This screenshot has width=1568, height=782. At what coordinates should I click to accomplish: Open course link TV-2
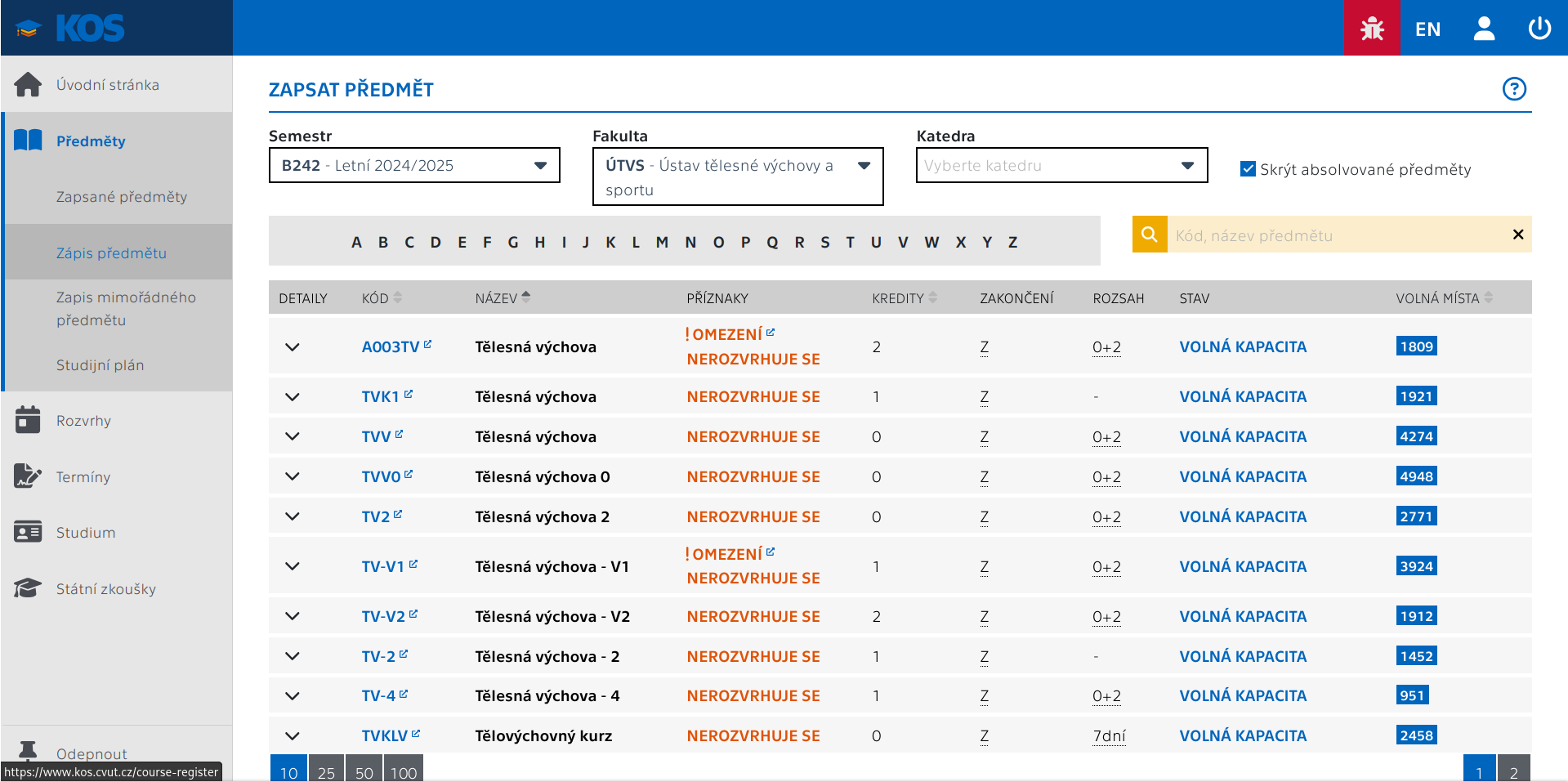click(x=378, y=656)
